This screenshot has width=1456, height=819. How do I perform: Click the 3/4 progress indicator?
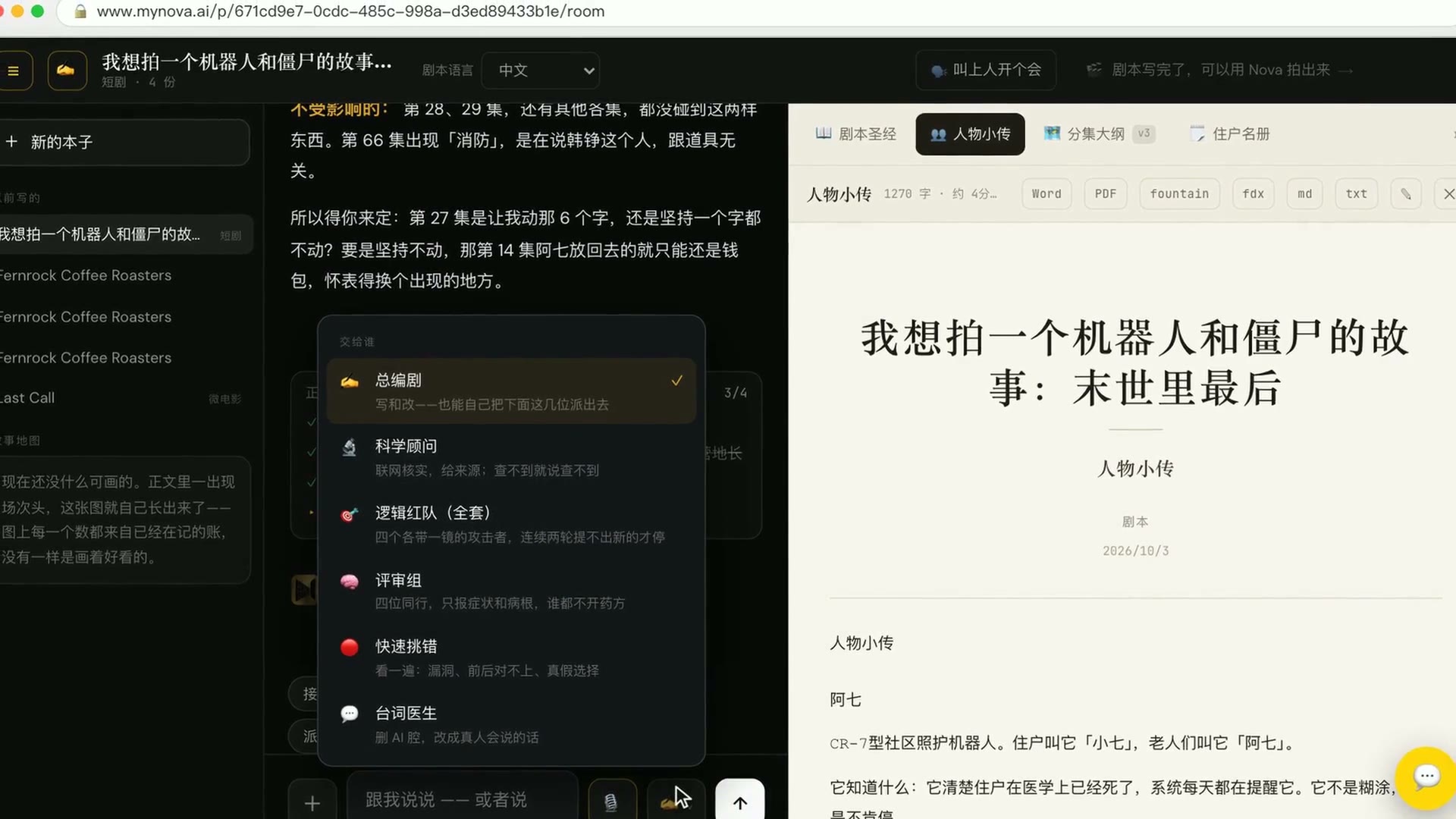(x=735, y=393)
